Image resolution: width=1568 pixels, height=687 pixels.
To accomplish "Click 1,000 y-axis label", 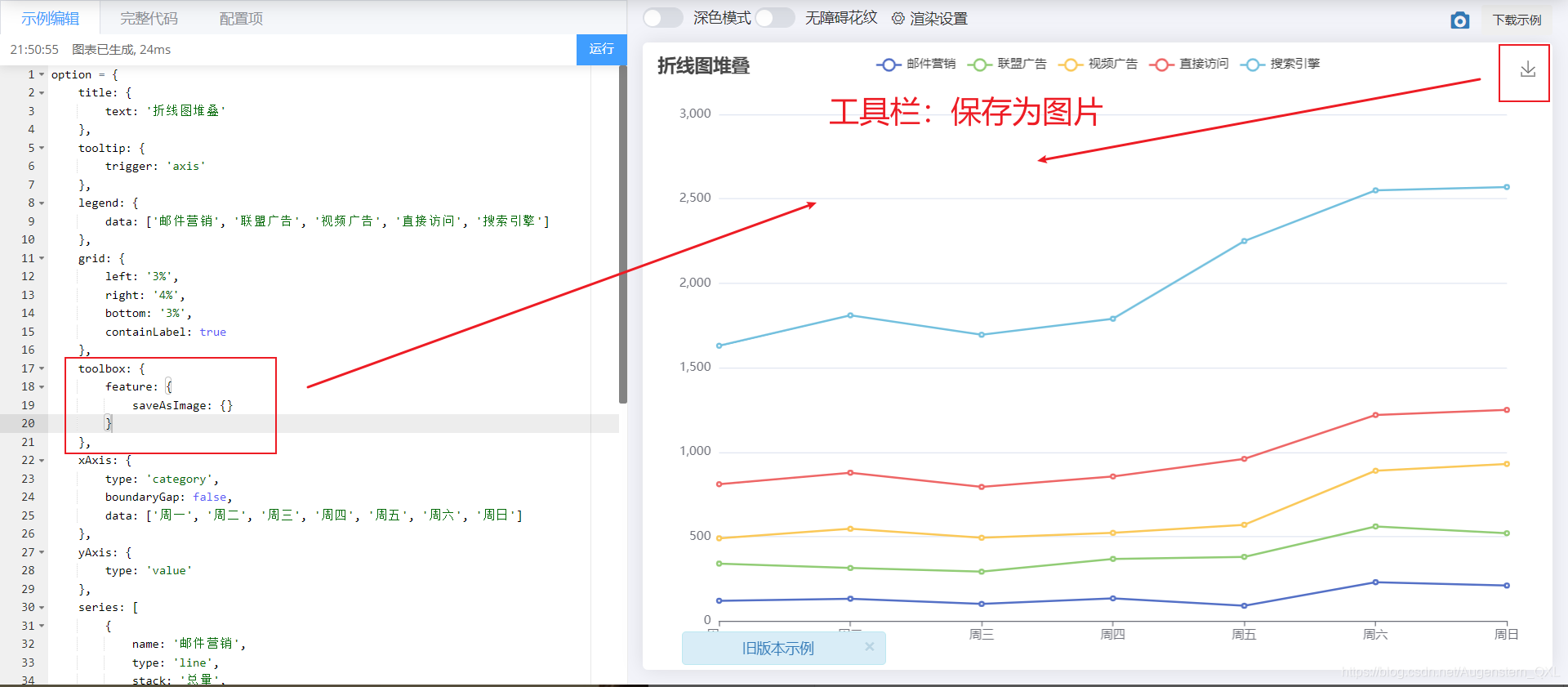I will (695, 451).
